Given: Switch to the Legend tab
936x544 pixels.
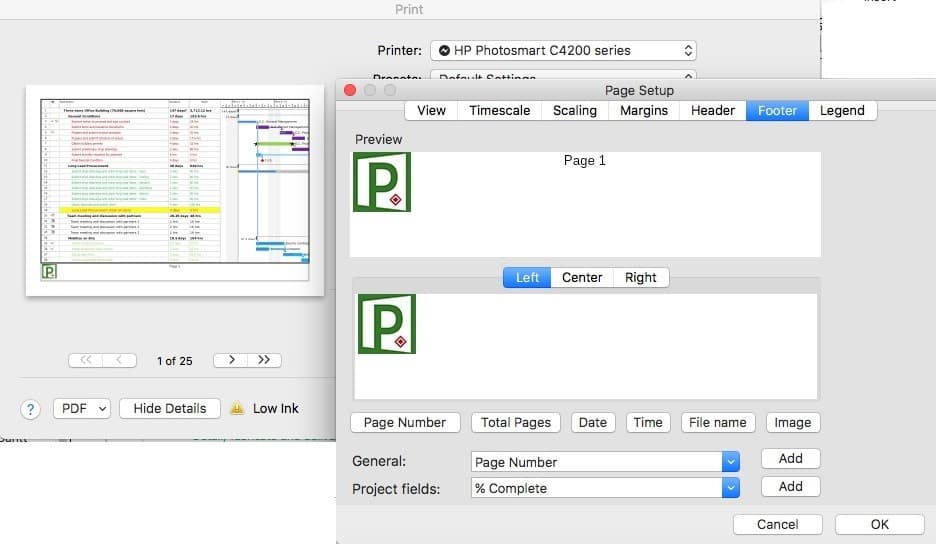Looking at the screenshot, I should (x=842, y=110).
